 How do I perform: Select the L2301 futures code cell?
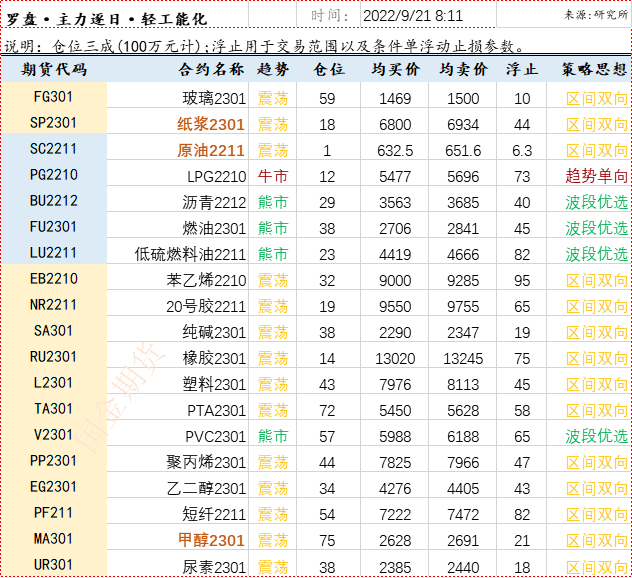pyautogui.click(x=53, y=383)
